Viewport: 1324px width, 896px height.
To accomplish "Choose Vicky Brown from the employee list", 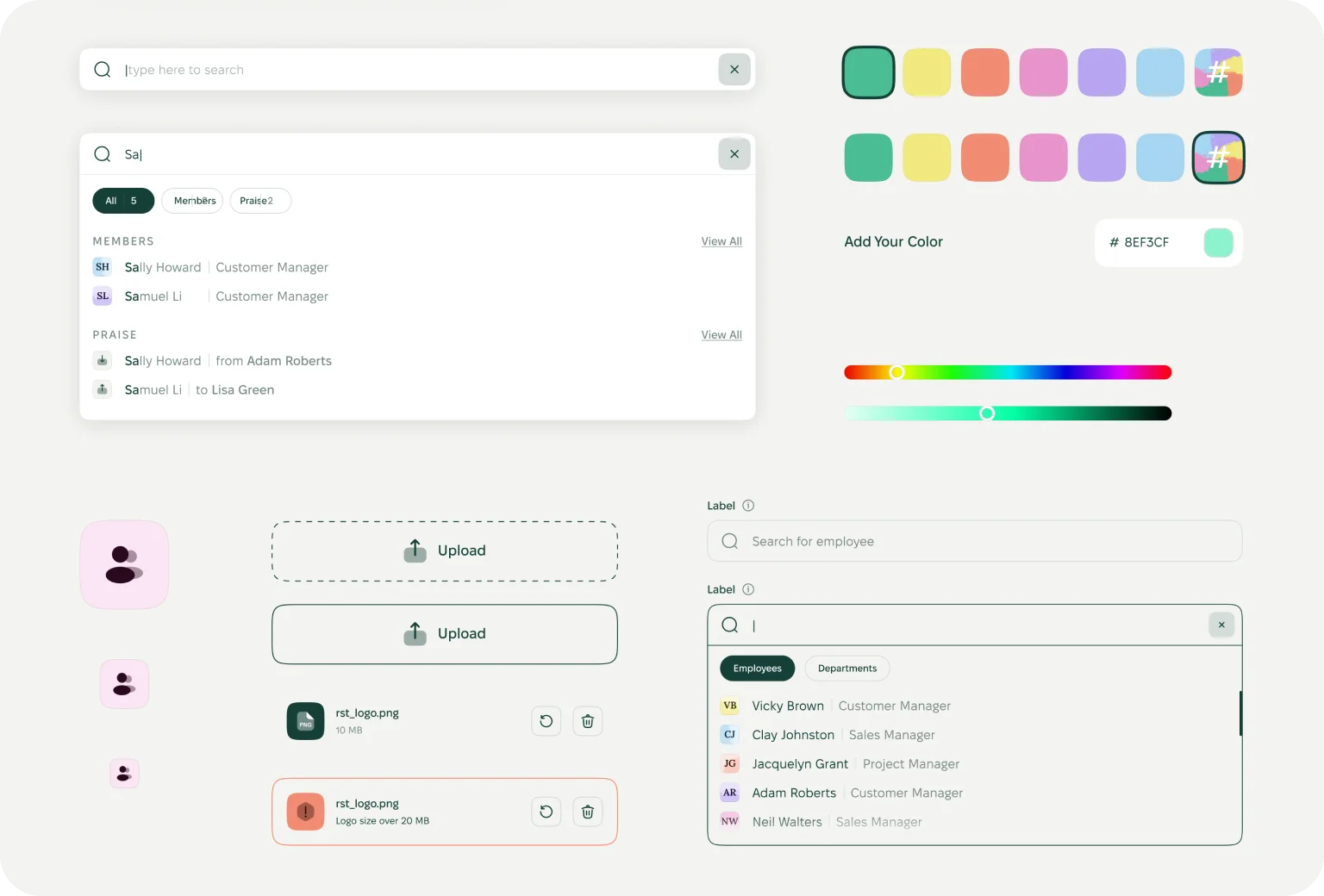I will click(836, 706).
